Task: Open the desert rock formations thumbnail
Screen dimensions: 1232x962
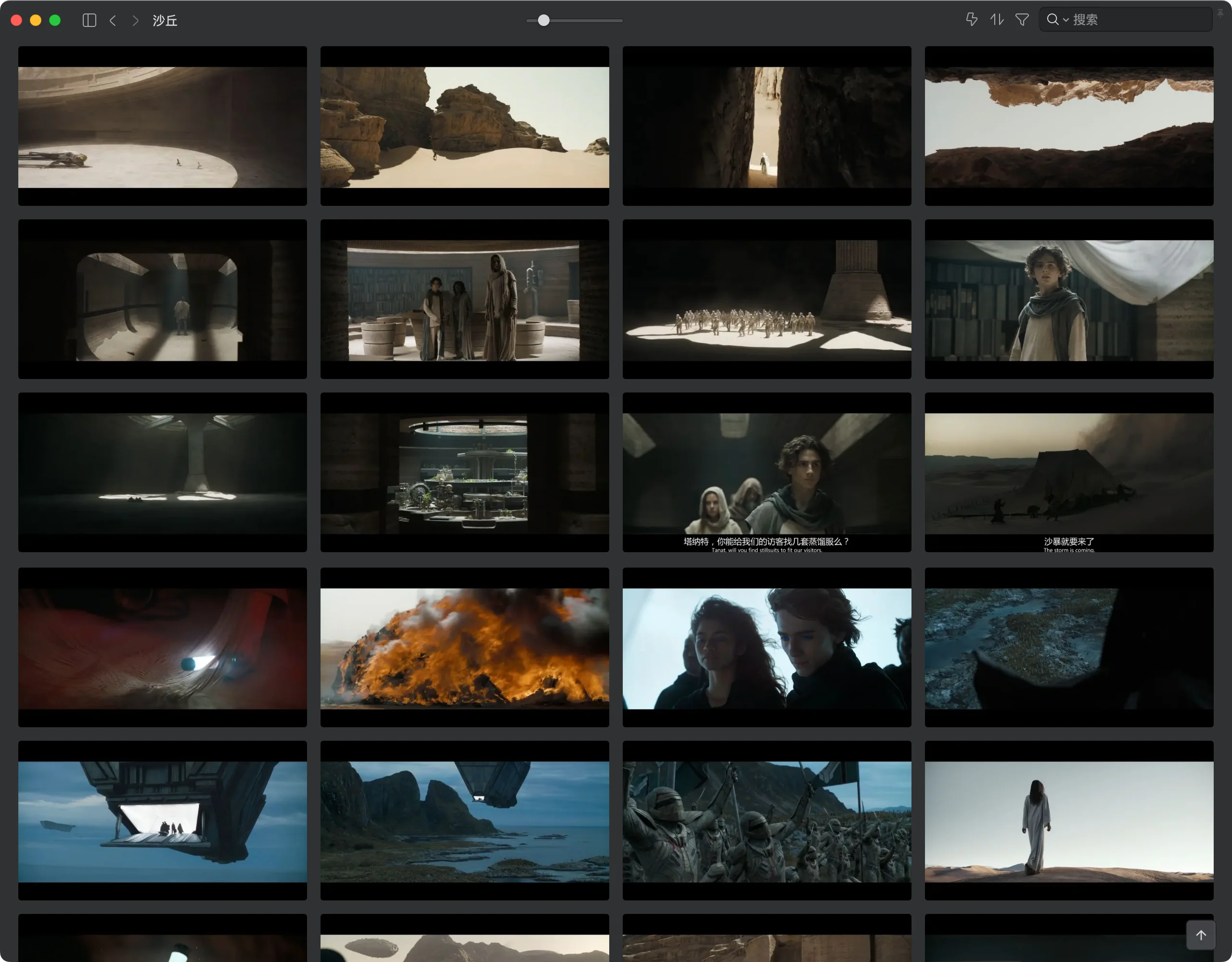Action: coord(465,127)
